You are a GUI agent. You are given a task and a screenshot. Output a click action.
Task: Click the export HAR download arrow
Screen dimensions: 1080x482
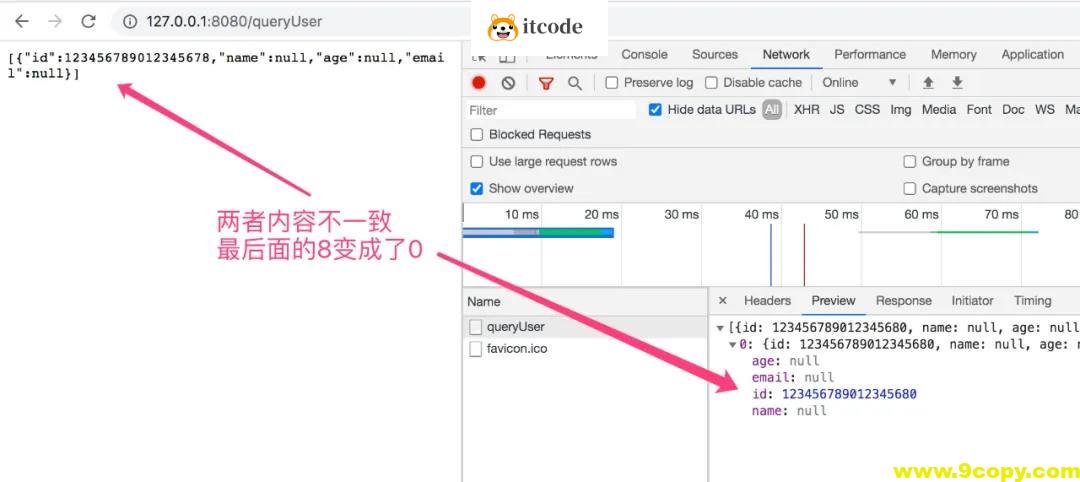(957, 83)
